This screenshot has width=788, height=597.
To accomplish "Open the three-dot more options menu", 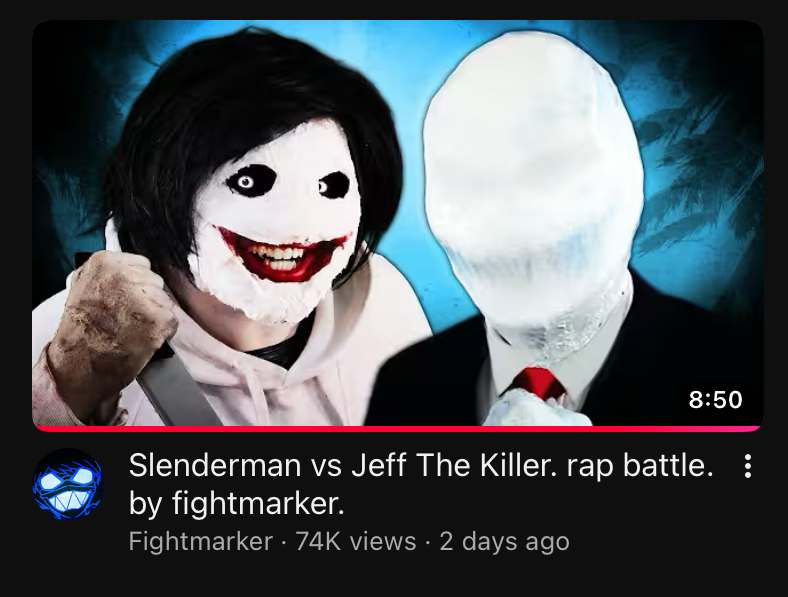I will [x=748, y=466].
